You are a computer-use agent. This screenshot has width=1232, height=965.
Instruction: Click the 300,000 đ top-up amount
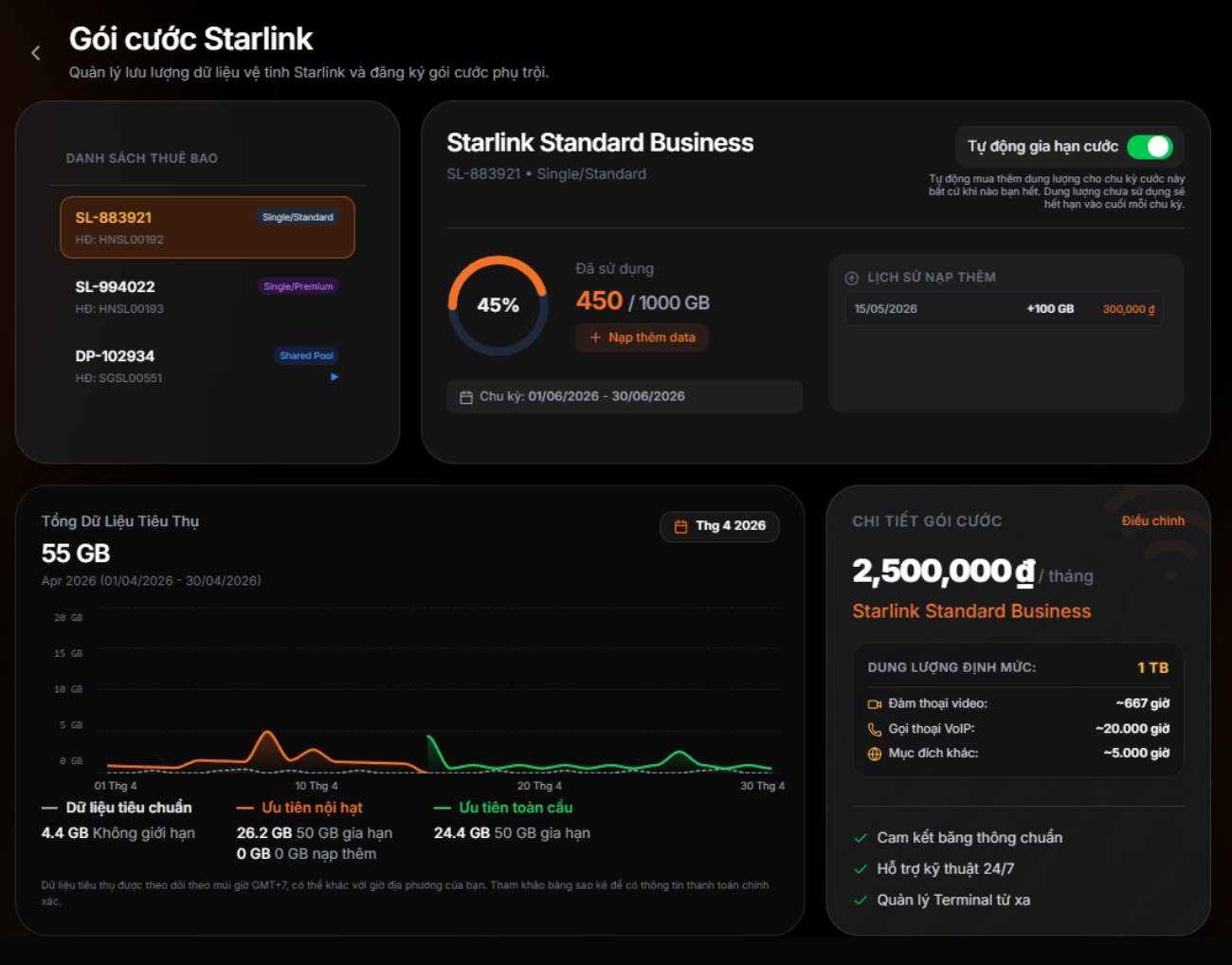point(1129,309)
